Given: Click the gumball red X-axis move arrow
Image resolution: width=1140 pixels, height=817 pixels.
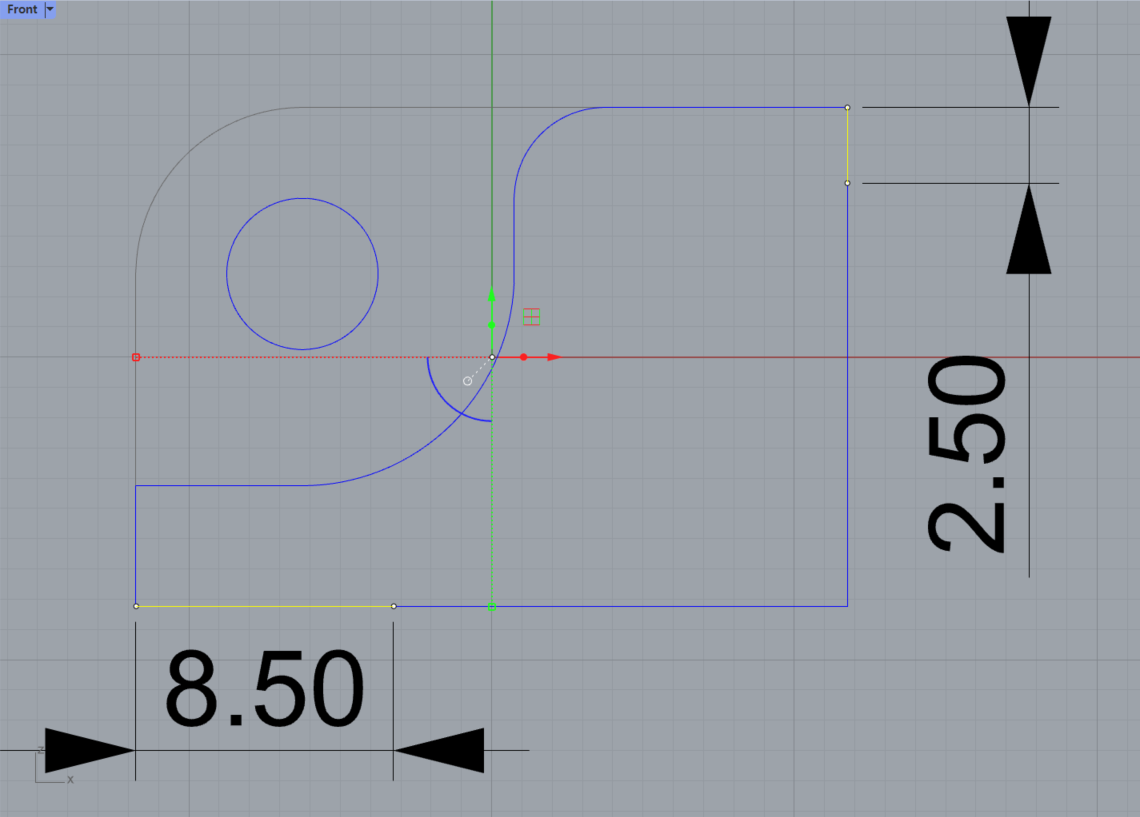Looking at the screenshot, I should [x=555, y=357].
